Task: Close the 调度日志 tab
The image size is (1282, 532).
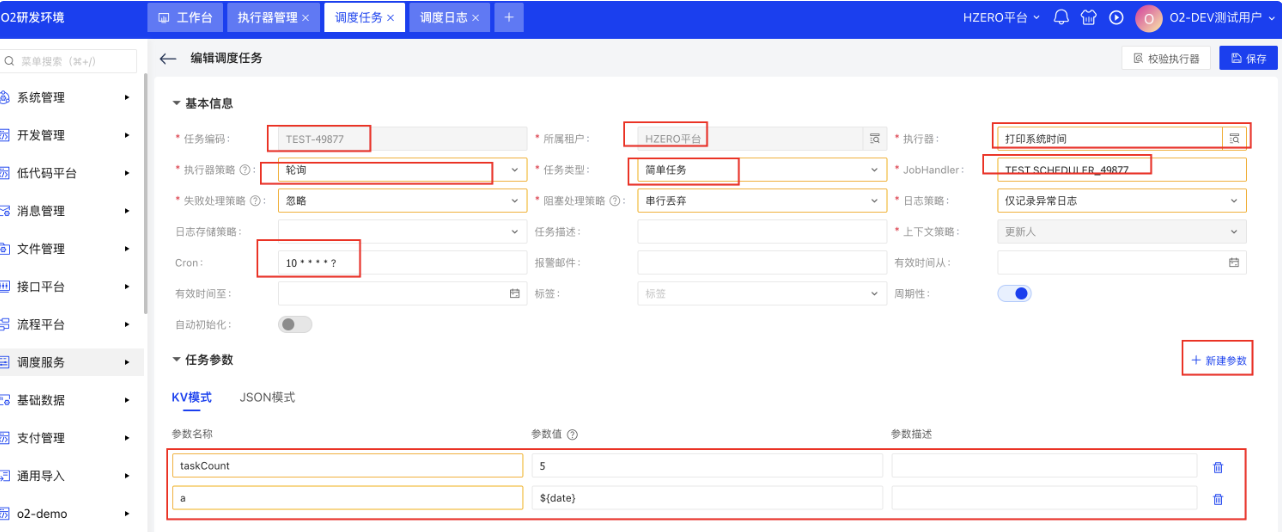Action: pos(475,18)
